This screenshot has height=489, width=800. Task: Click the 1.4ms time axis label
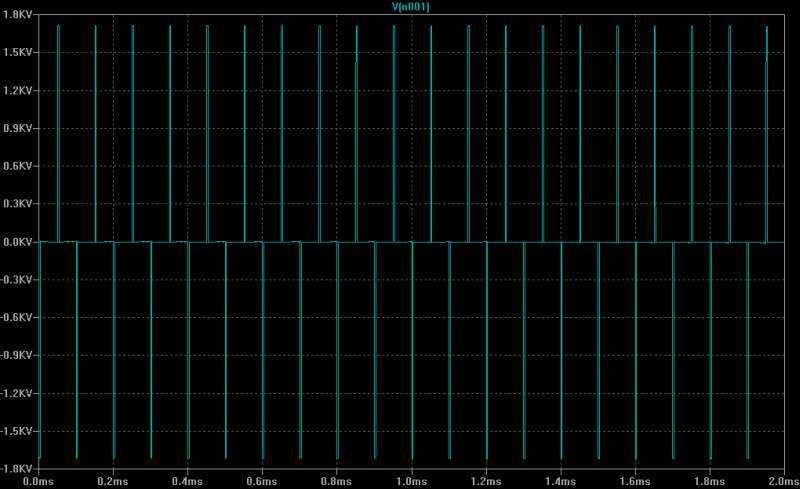point(560,481)
